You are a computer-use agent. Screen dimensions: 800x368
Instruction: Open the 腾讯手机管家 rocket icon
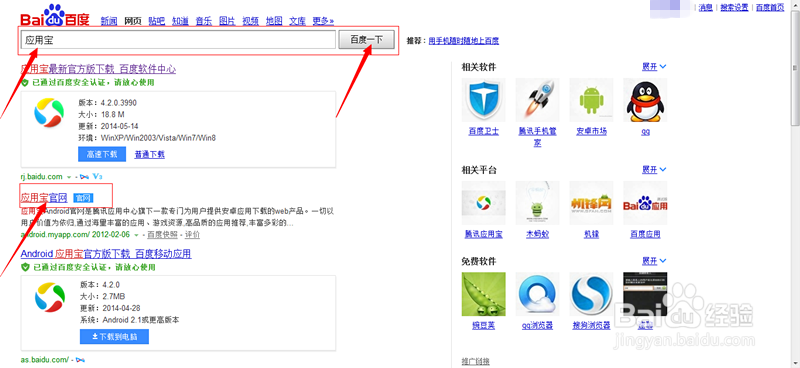537,100
